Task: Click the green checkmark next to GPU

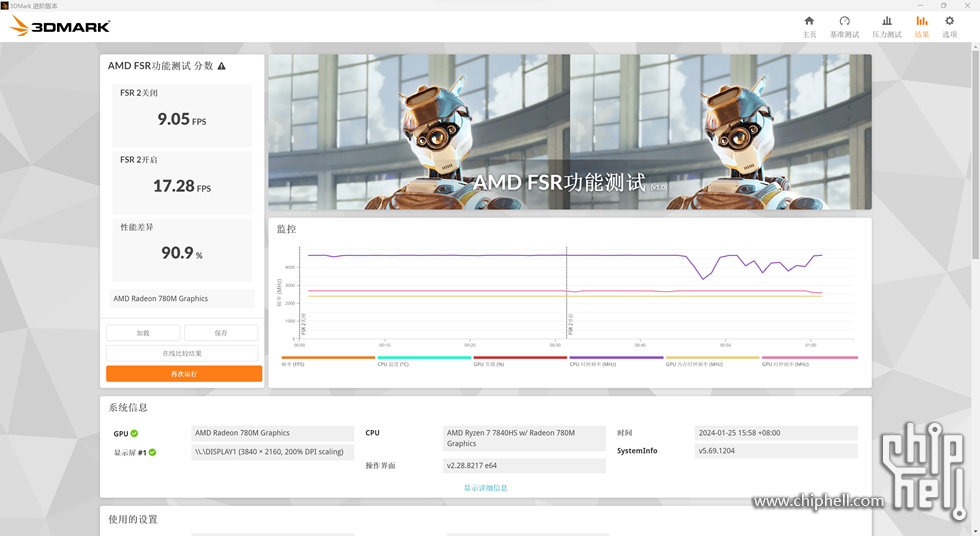Action: [134, 433]
